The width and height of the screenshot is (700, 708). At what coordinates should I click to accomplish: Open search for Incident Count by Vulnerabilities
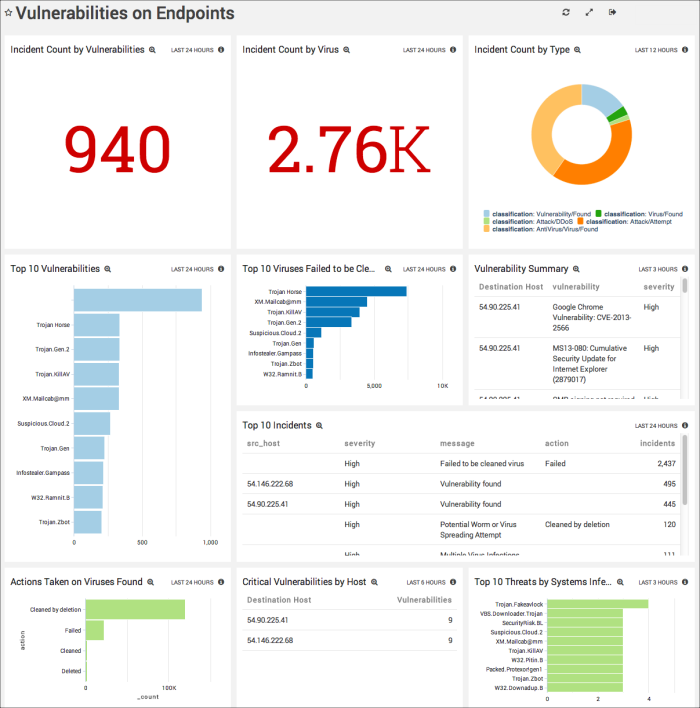153,50
